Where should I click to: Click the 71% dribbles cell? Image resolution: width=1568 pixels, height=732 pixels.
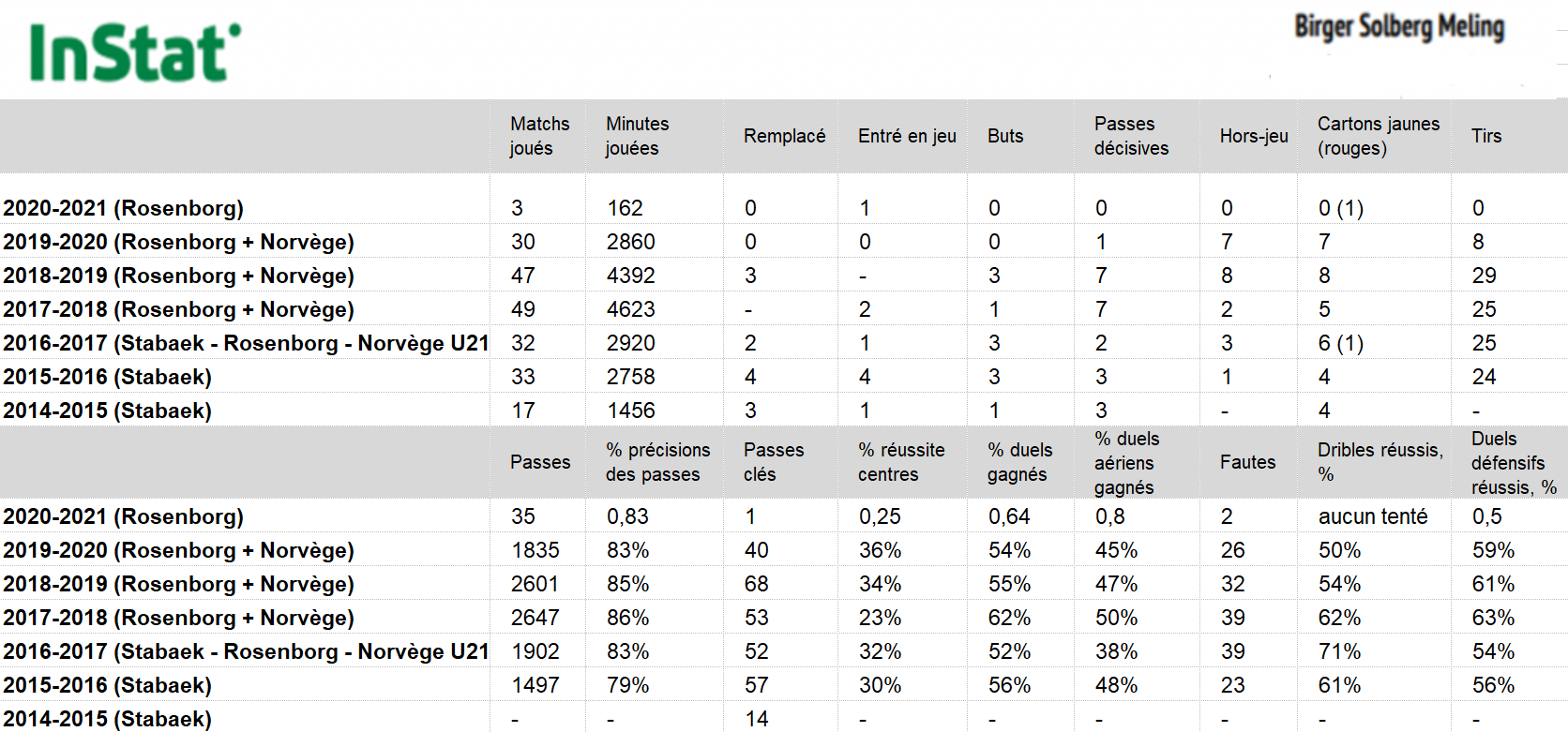tap(1339, 651)
